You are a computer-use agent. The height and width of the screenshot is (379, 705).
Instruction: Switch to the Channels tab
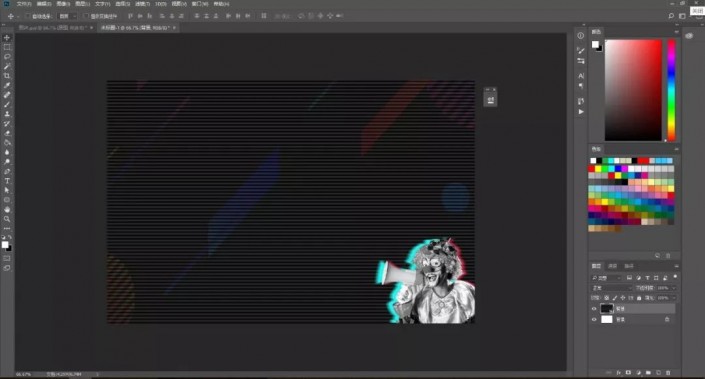pos(612,266)
